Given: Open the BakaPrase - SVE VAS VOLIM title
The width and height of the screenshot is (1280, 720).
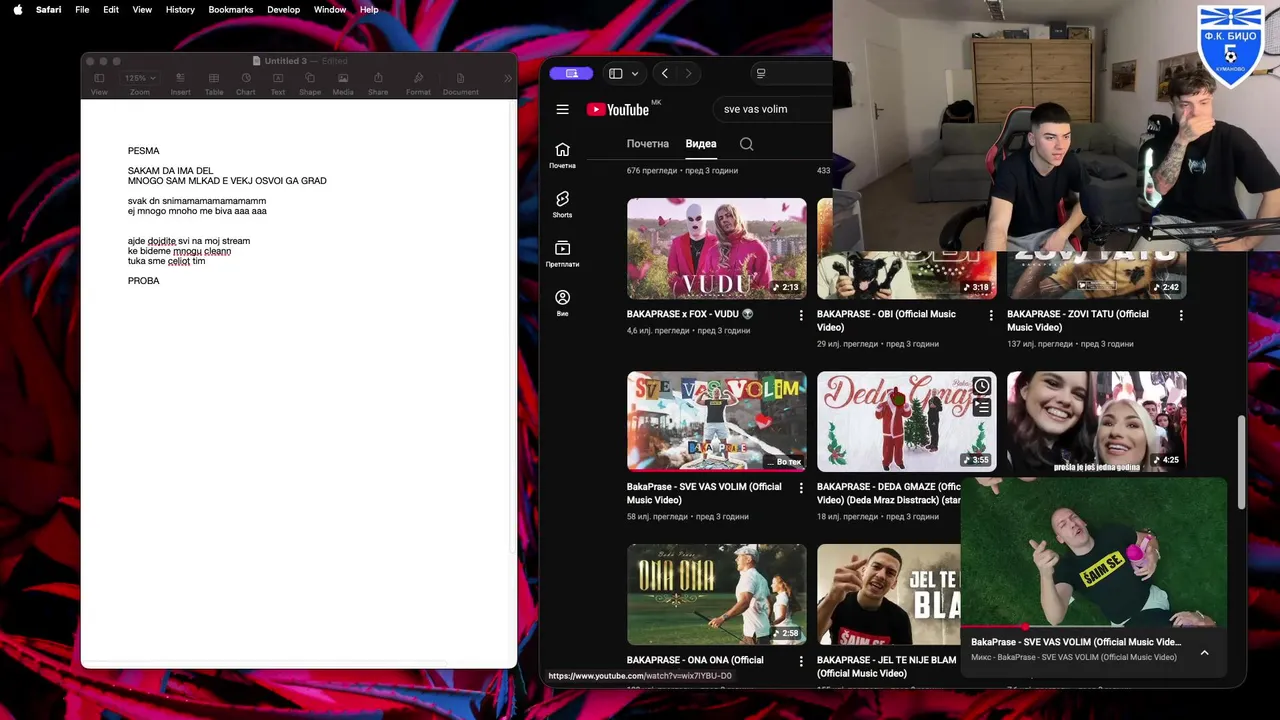Looking at the screenshot, I should (704, 493).
